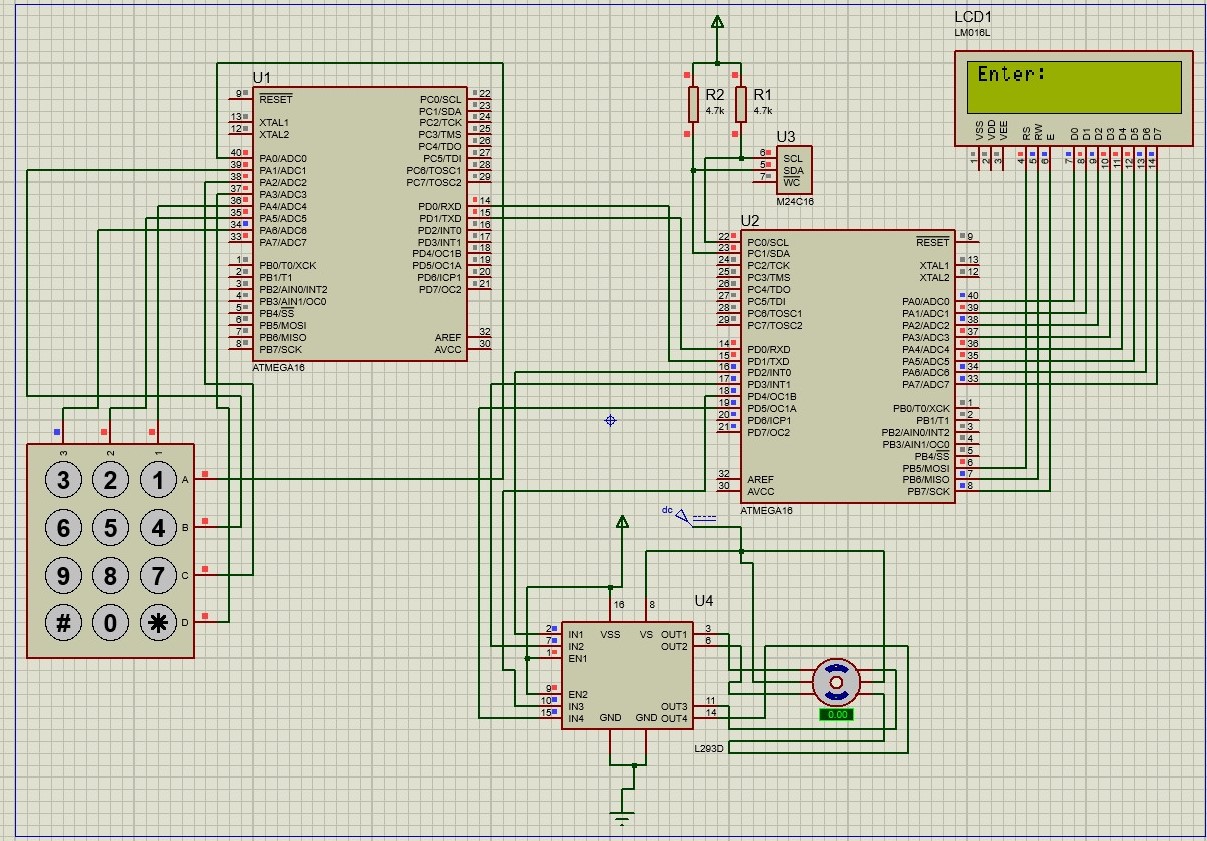The image size is (1207, 841).
Task: Click the OUT1 pin label on U4
Action: 674,634
